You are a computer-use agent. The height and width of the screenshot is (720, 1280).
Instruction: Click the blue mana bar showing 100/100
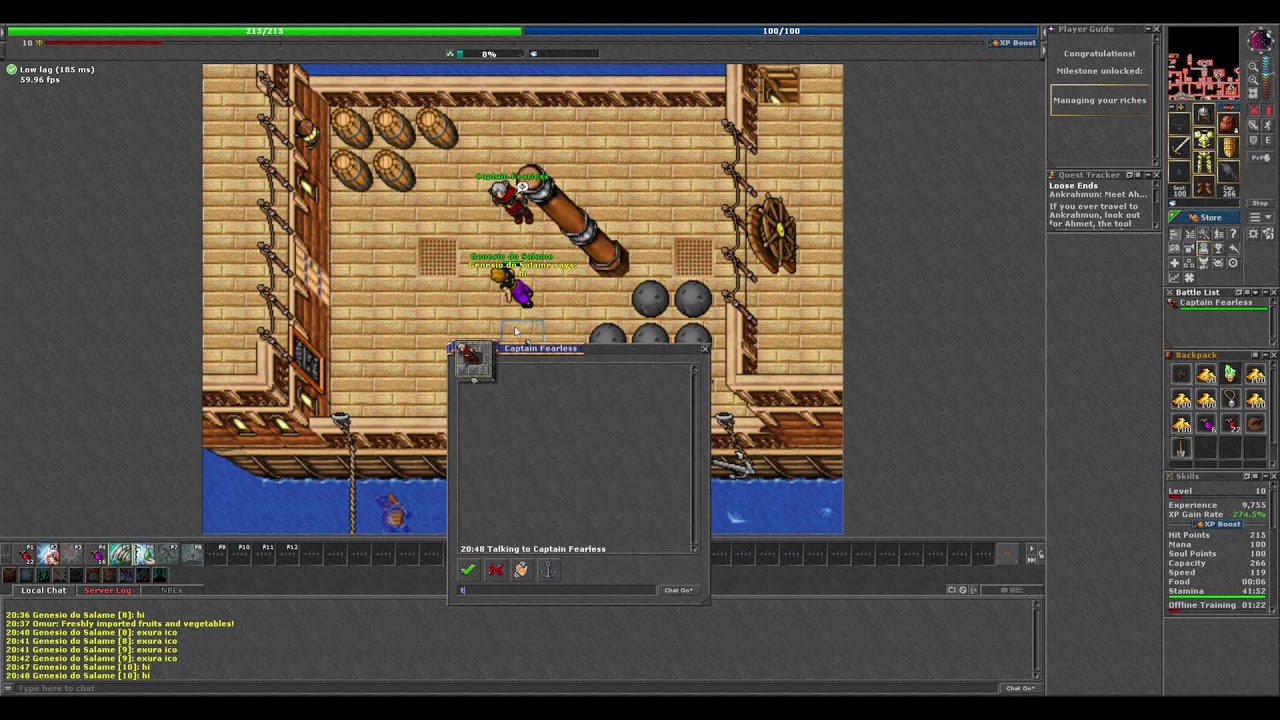click(x=781, y=31)
